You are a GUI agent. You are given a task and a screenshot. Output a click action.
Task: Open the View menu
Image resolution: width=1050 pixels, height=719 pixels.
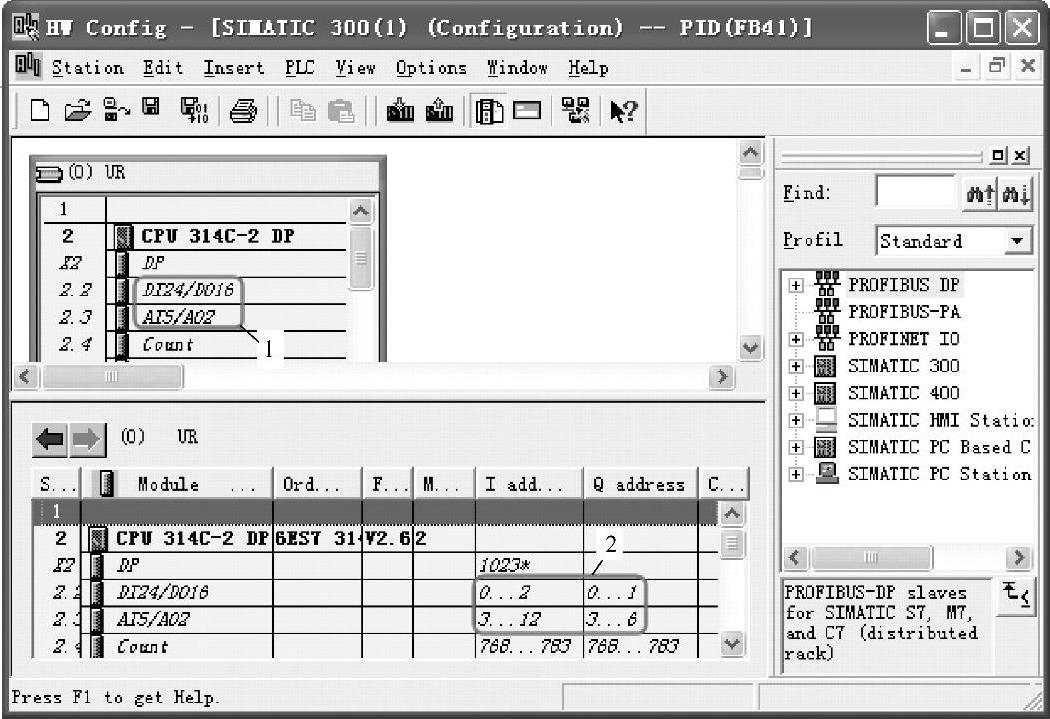coord(355,68)
